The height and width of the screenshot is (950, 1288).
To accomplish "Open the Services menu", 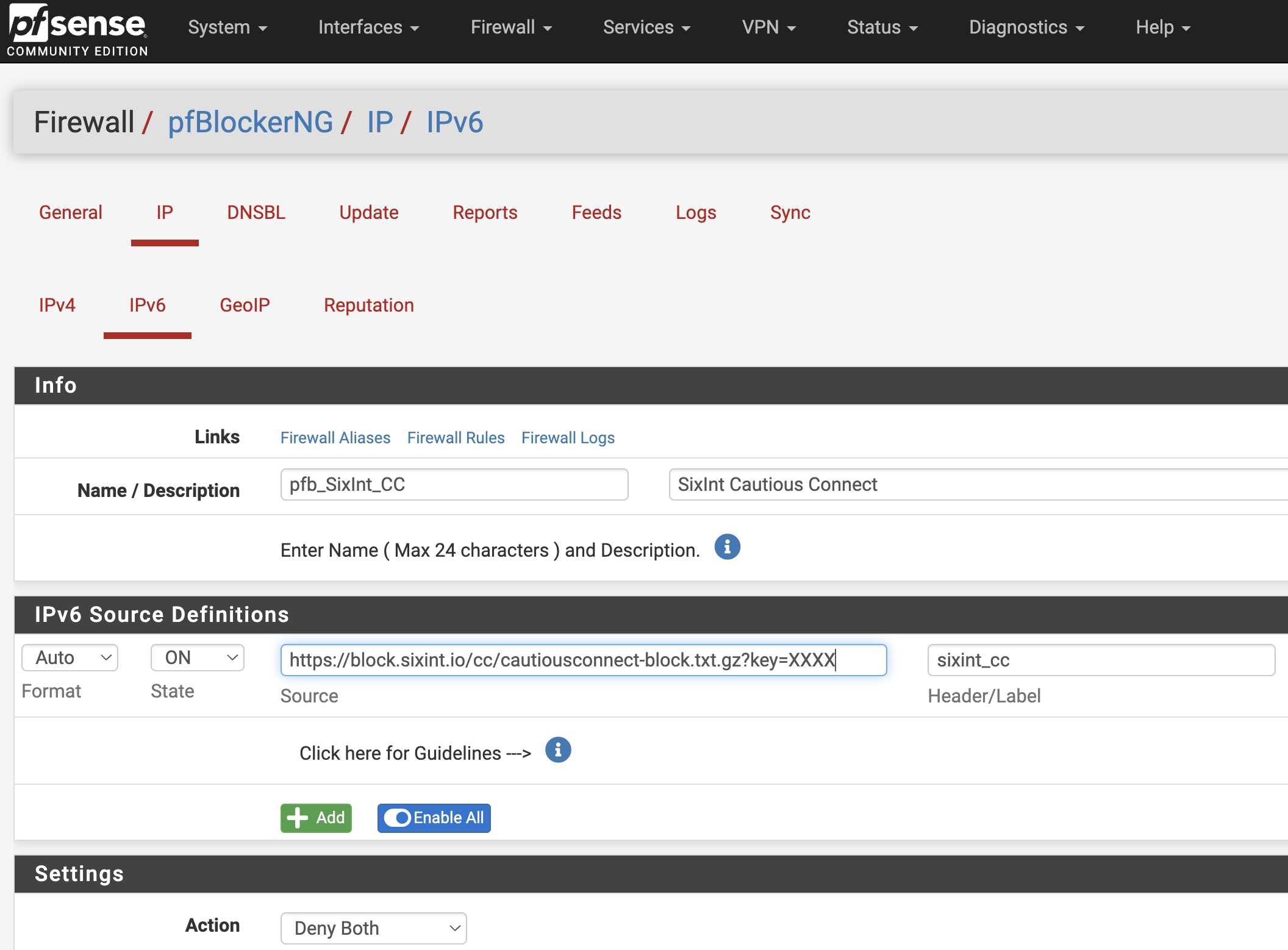I will [x=646, y=27].
